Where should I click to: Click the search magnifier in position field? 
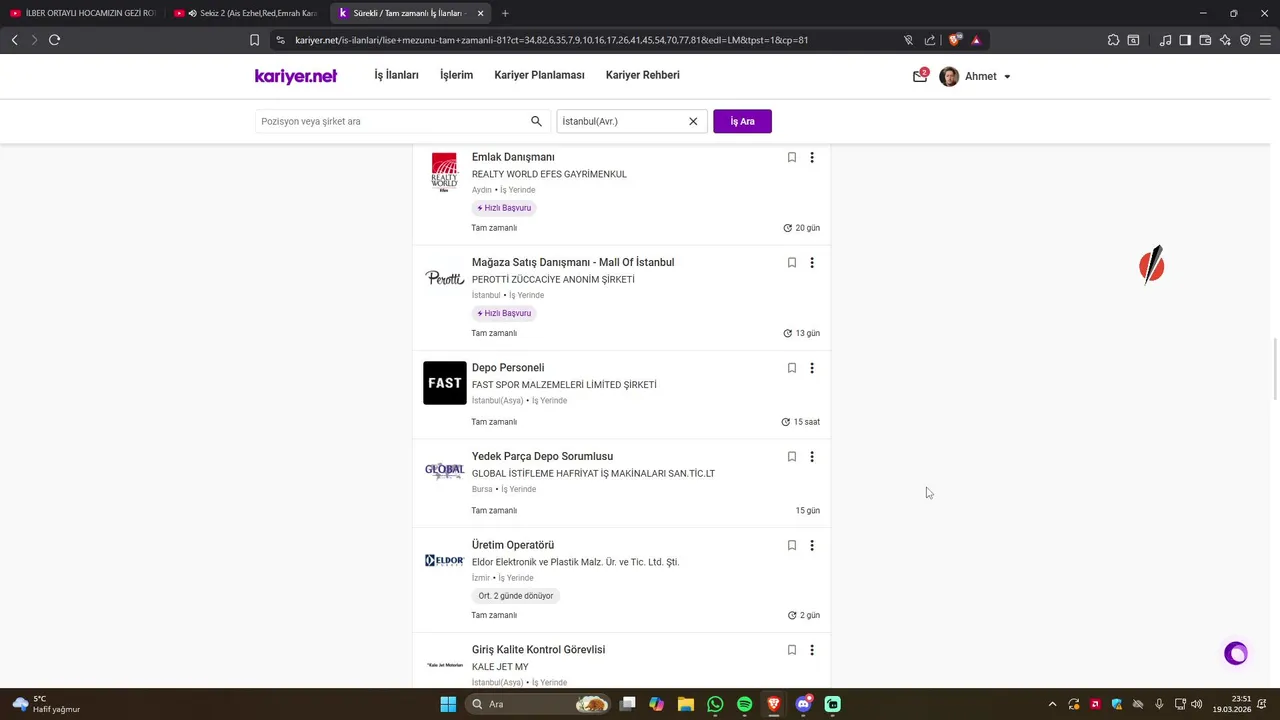(536, 121)
